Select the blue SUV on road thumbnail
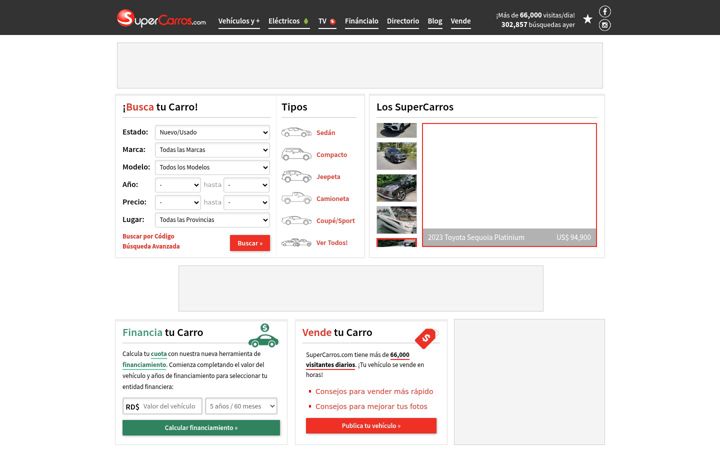720x450 pixels. 397,156
